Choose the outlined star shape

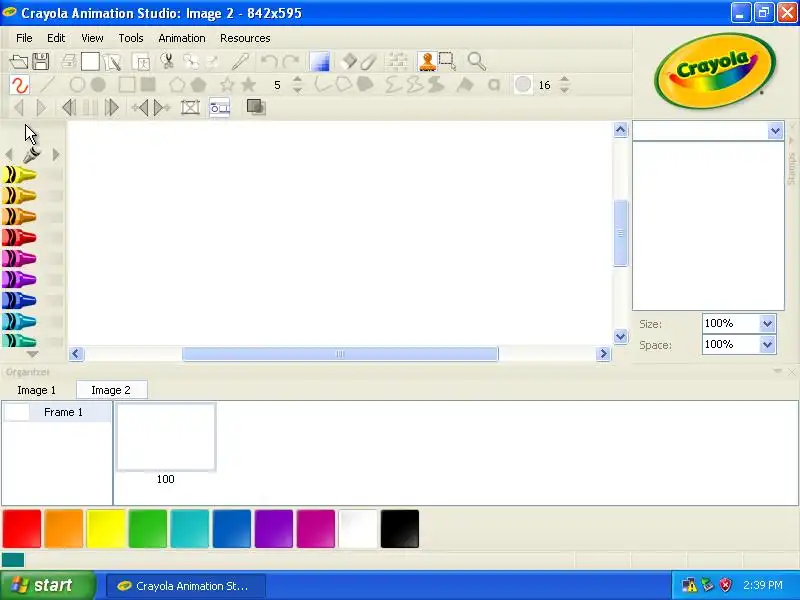click(227, 85)
